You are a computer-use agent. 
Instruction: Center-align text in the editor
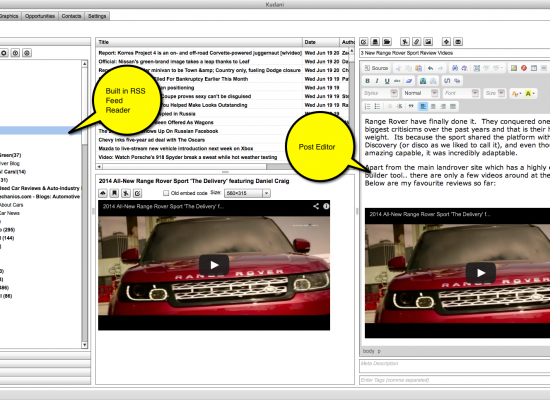coord(433,106)
